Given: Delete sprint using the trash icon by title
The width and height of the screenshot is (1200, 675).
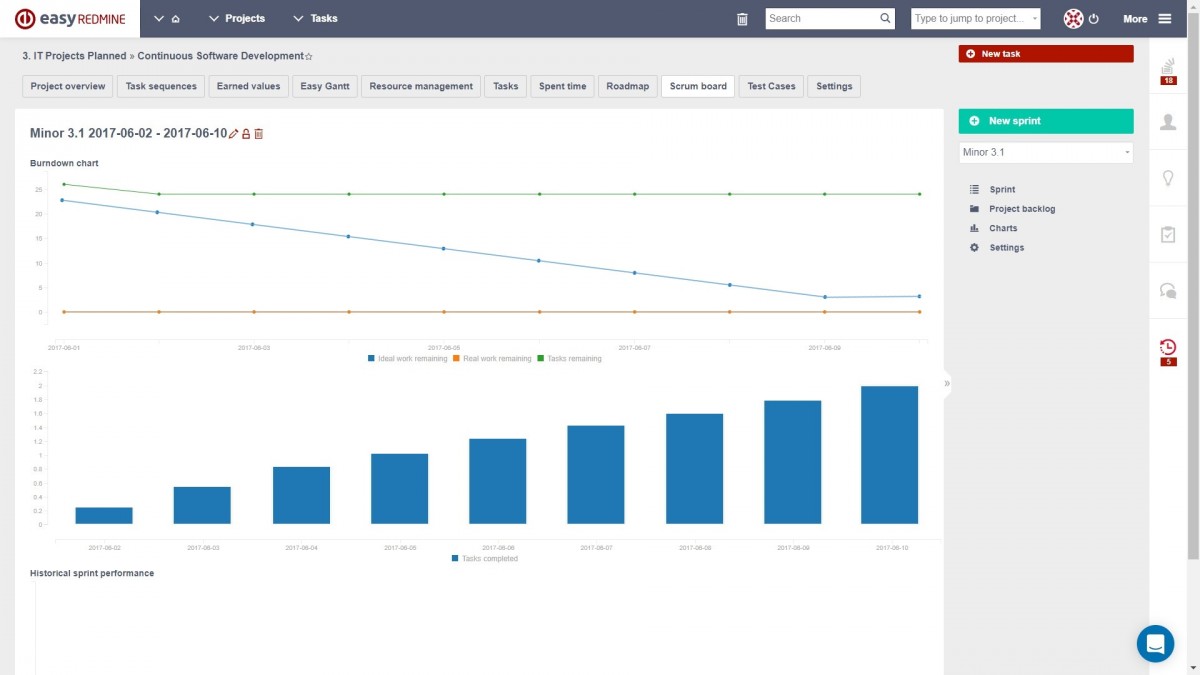Looking at the screenshot, I should click(258, 134).
